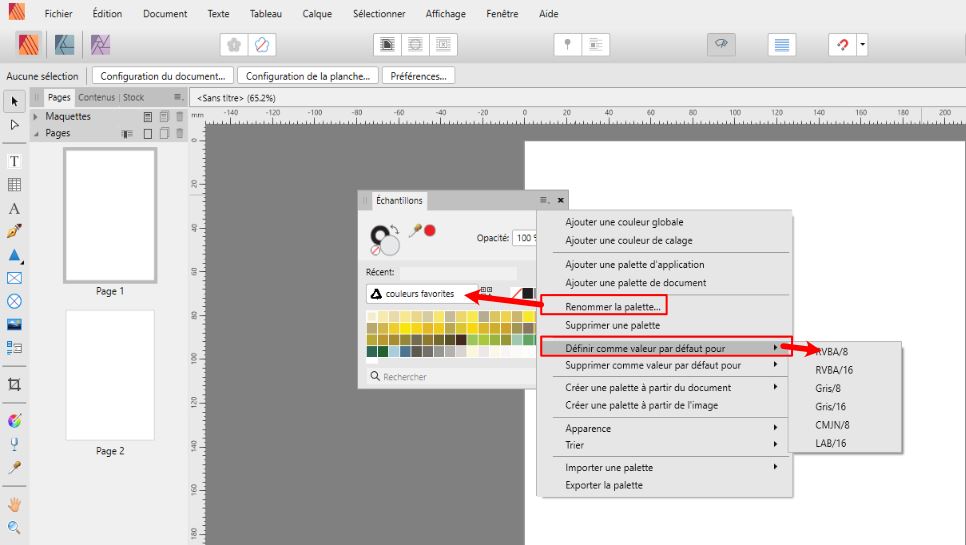Pick the steel blue swatch

(x=405, y=352)
